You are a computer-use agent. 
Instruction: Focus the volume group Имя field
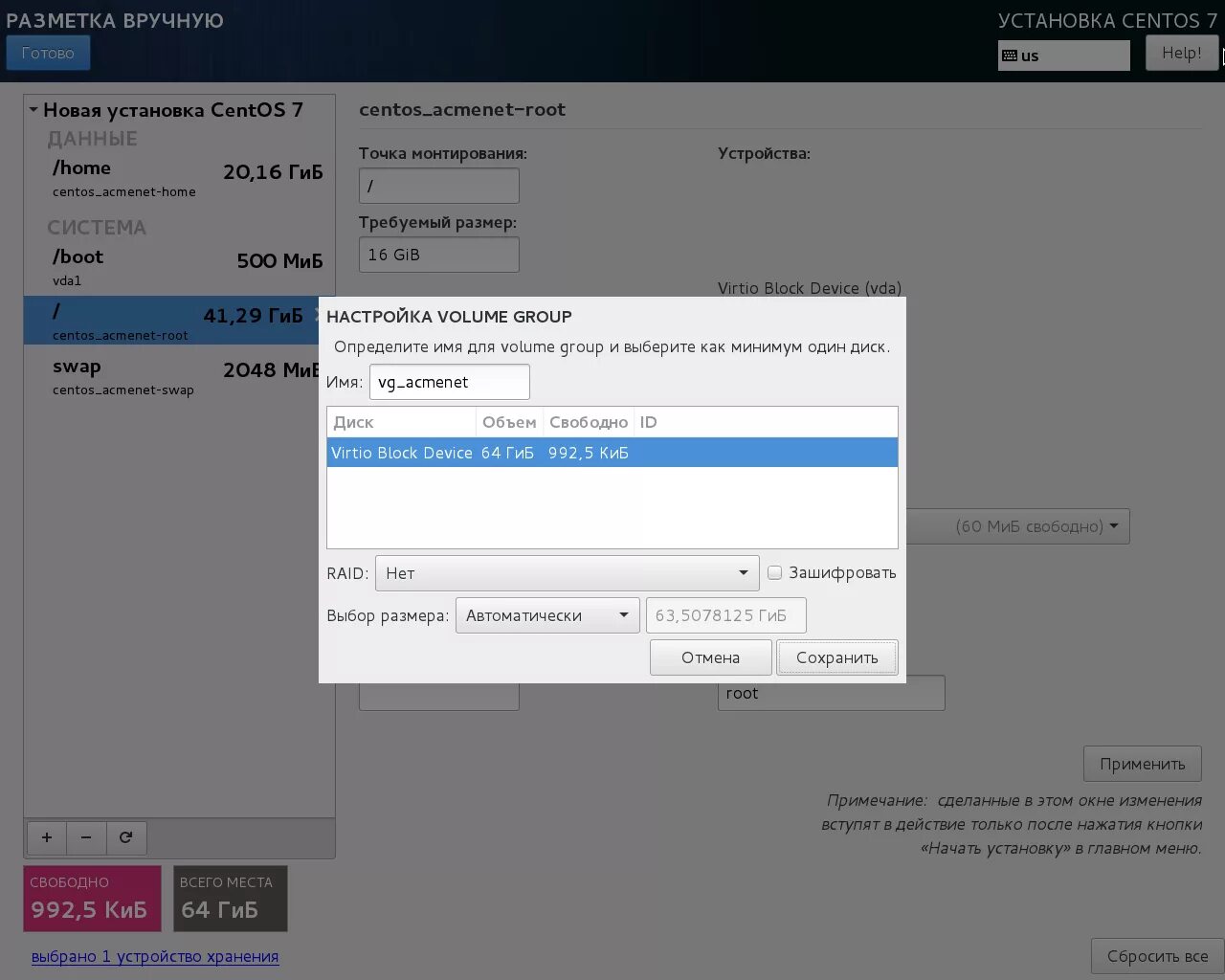[449, 382]
